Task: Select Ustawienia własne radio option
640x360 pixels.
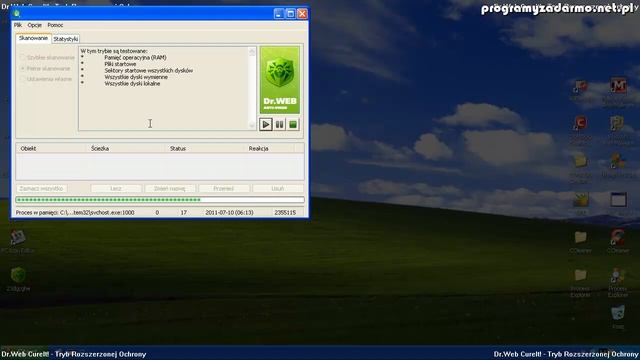Action: click(46, 79)
